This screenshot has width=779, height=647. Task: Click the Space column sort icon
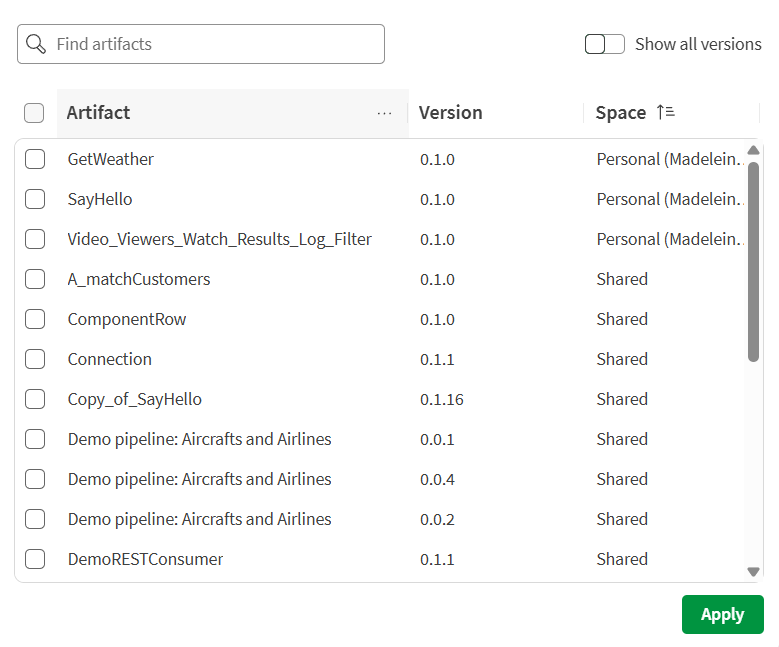[x=665, y=113]
